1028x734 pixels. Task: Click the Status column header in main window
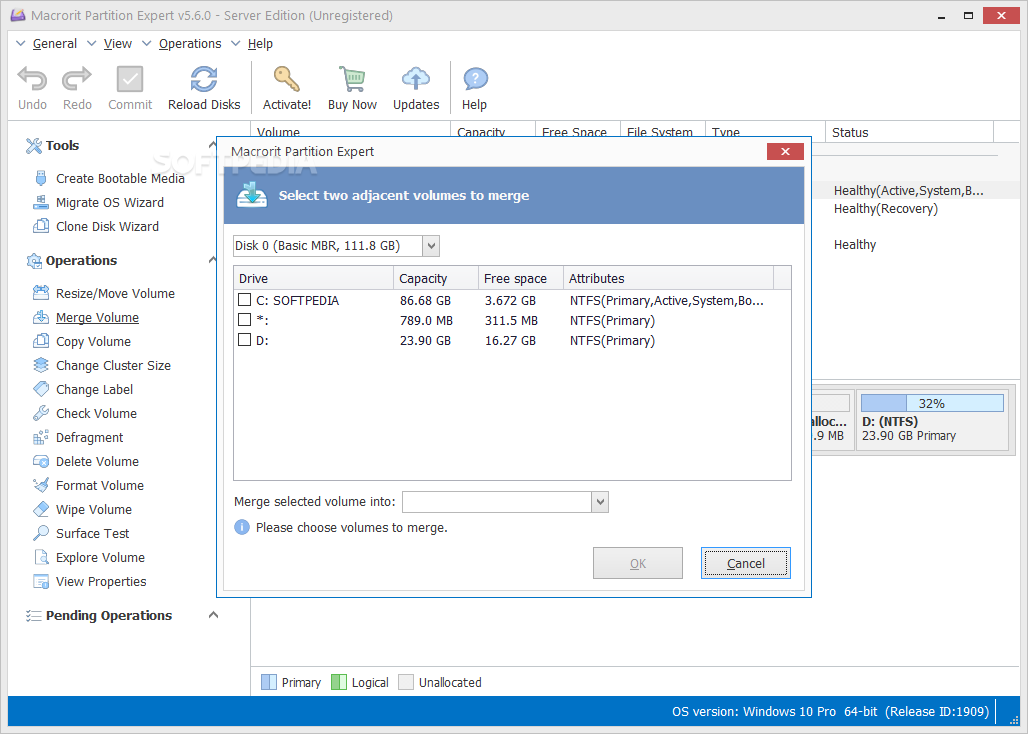coord(909,132)
